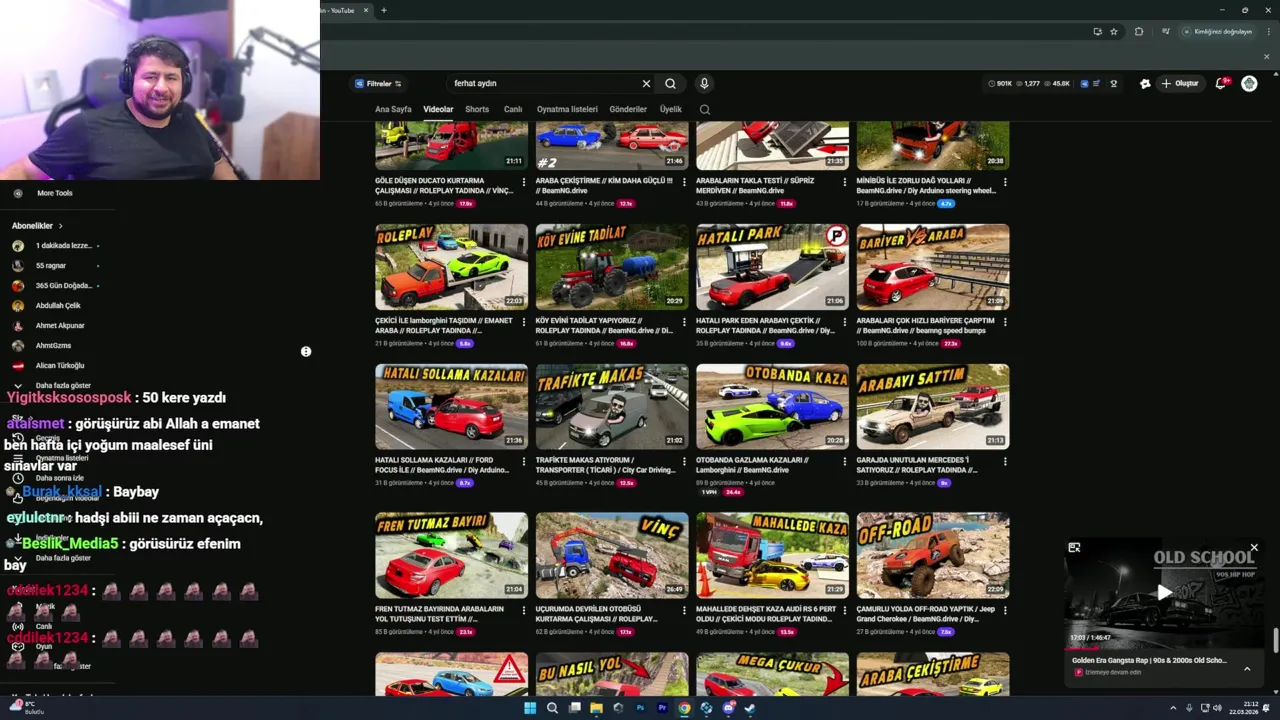Screen dimensions: 1280x720
Task: Open options for BARİYER VS ARABA video
Action: coord(1005,322)
